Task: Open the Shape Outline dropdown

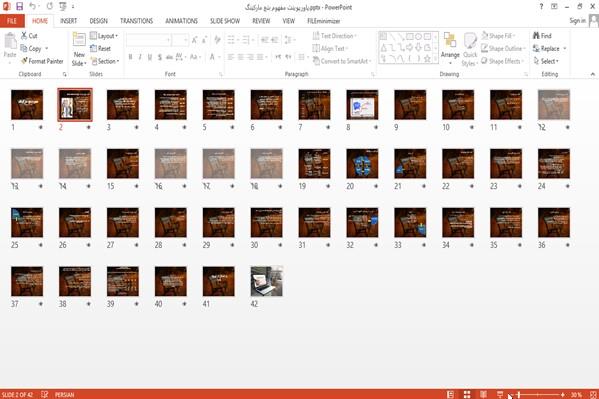Action: pyautogui.click(x=503, y=49)
